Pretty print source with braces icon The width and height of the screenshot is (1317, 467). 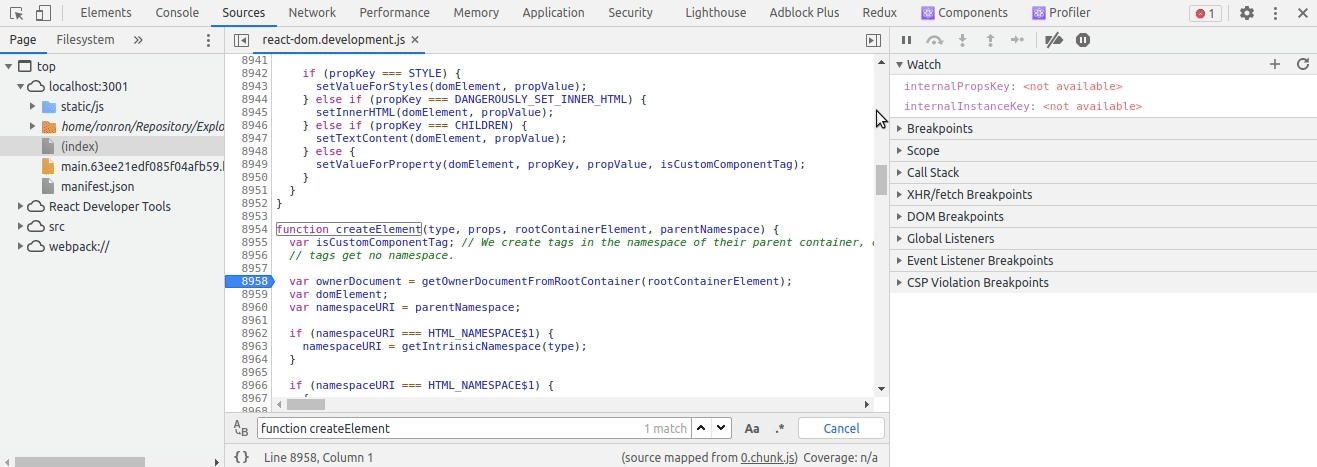coord(241,457)
